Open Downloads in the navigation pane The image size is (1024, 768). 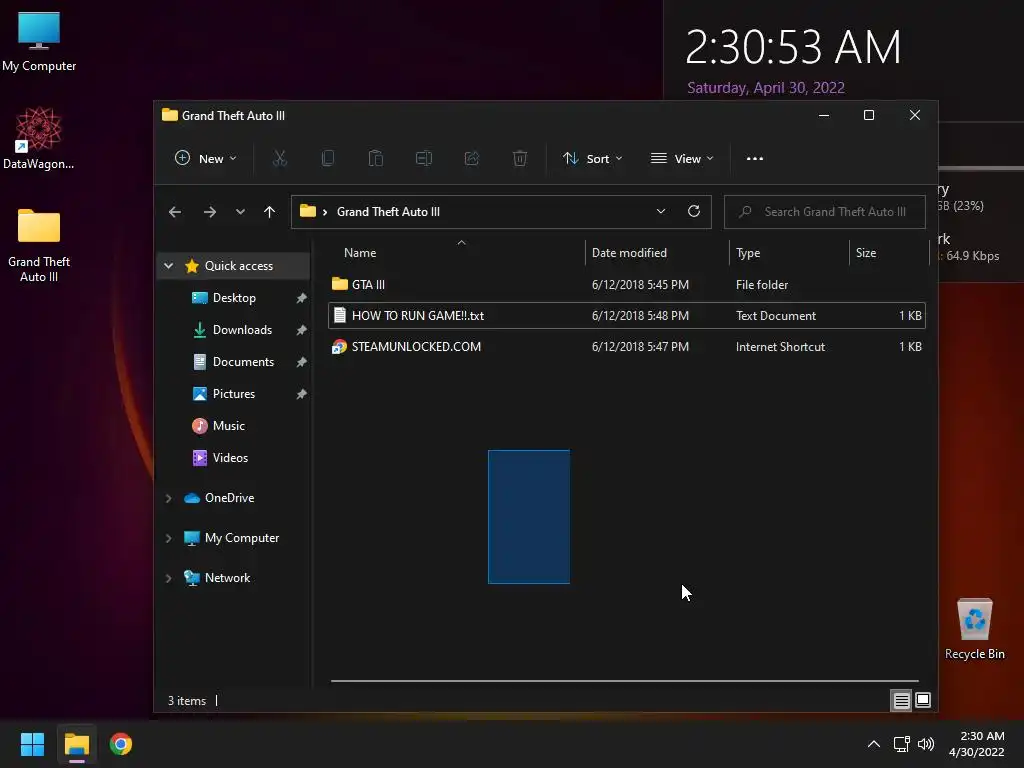(x=242, y=330)
